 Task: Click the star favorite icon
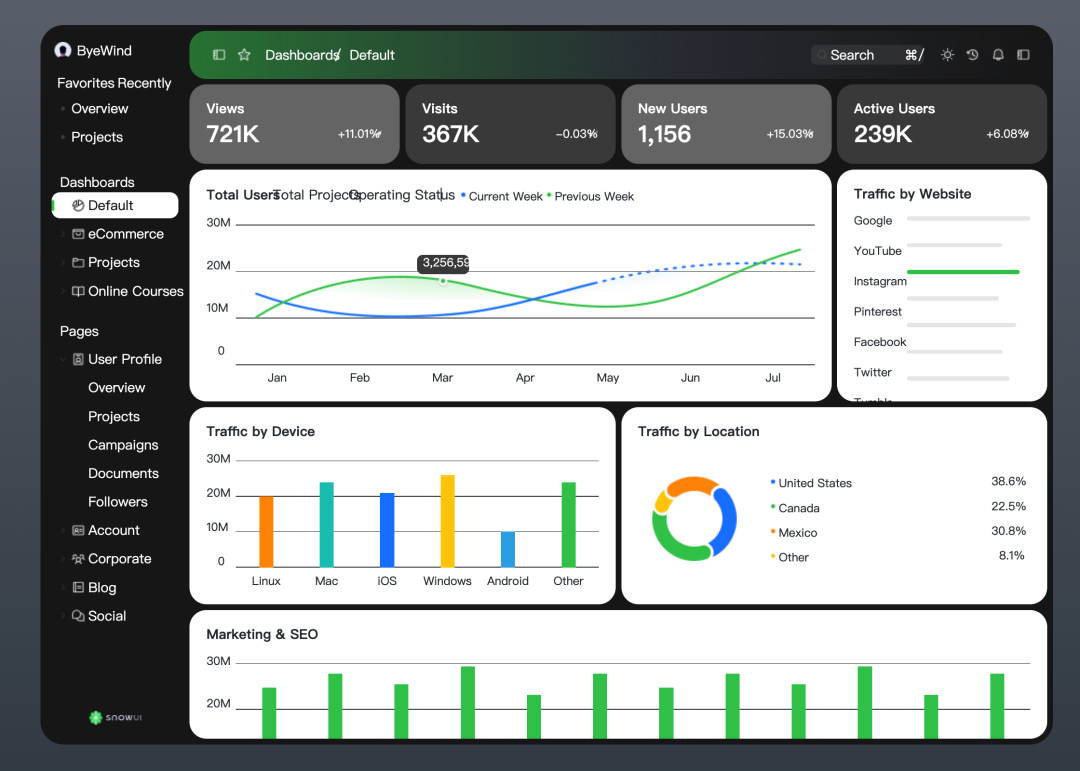pos(244,54)
